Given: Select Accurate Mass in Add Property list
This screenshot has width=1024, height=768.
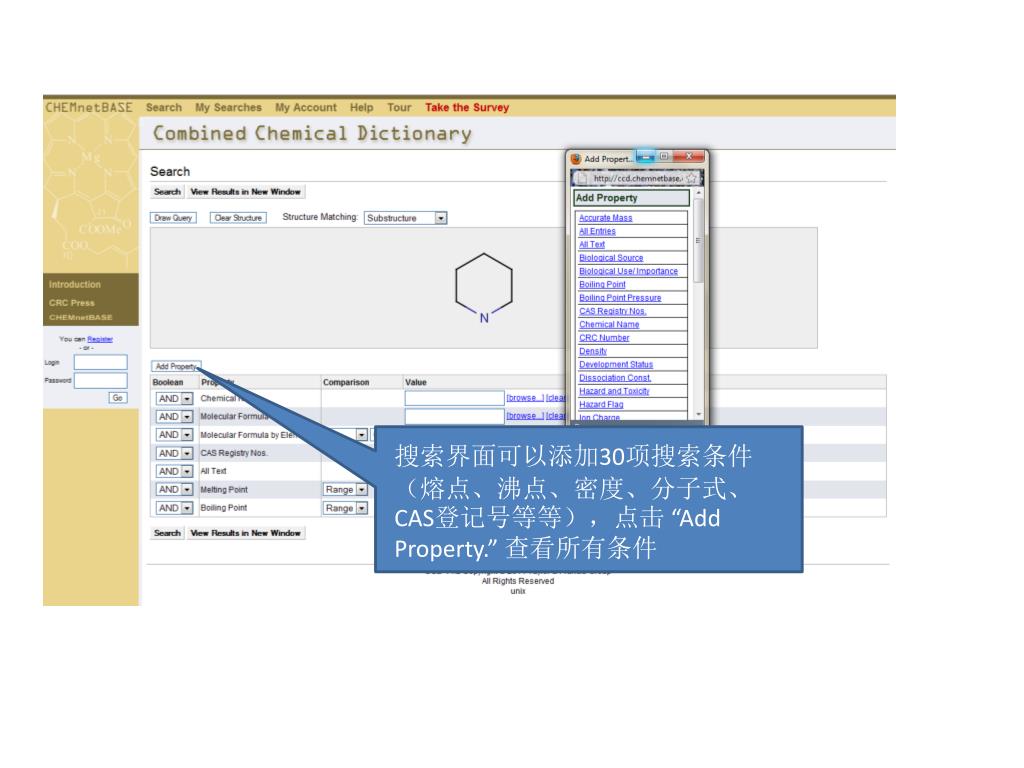Looking at the screenshot, I should pyautogui.click(x=605, y=218).
